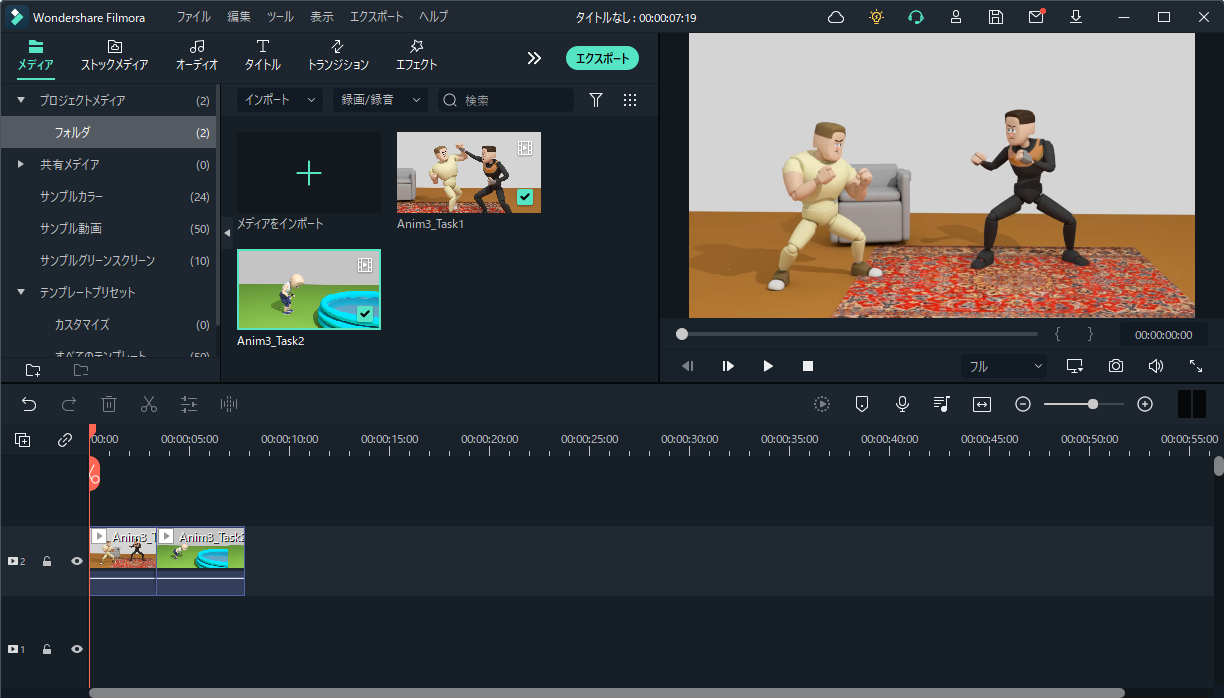Play the preview video
1224x698 pixels.
(x=768, y=366)
